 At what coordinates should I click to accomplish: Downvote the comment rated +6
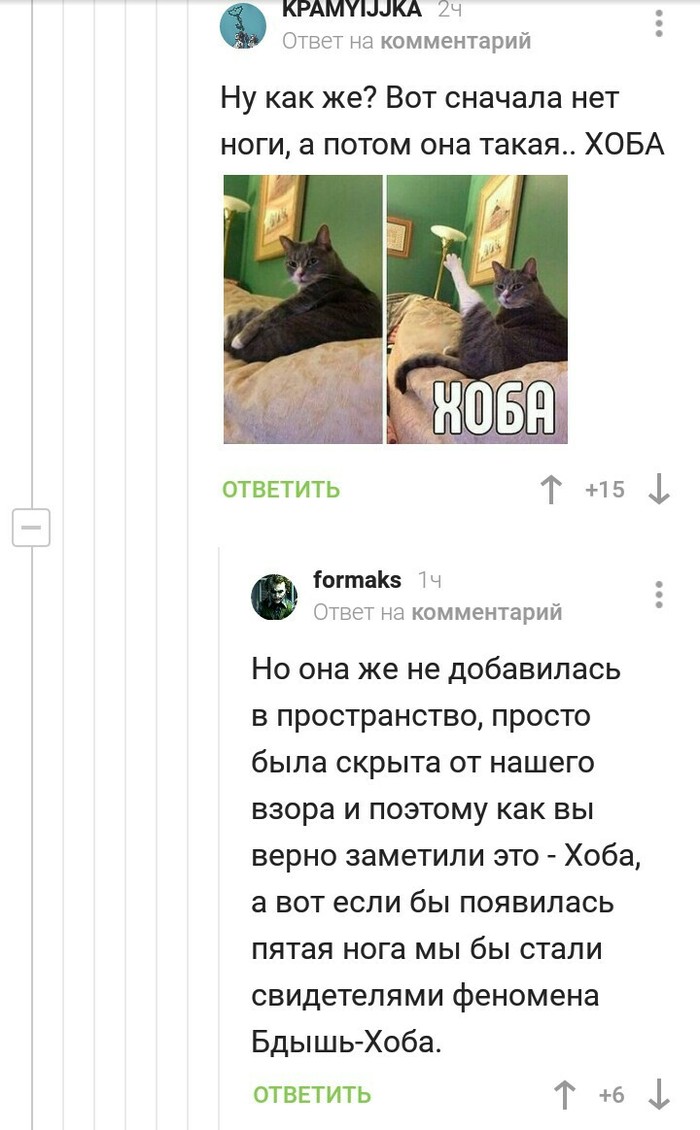click(659, 1095)
